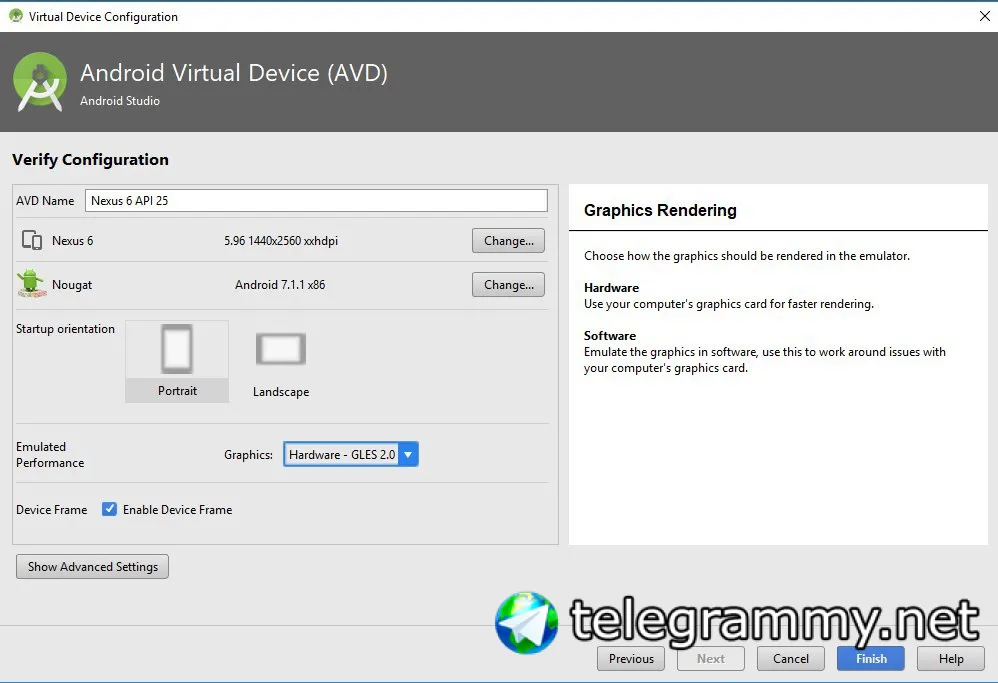Toggle the Enable Device Frame checkbox
The image size is (998, 683).
click(109, 509)
